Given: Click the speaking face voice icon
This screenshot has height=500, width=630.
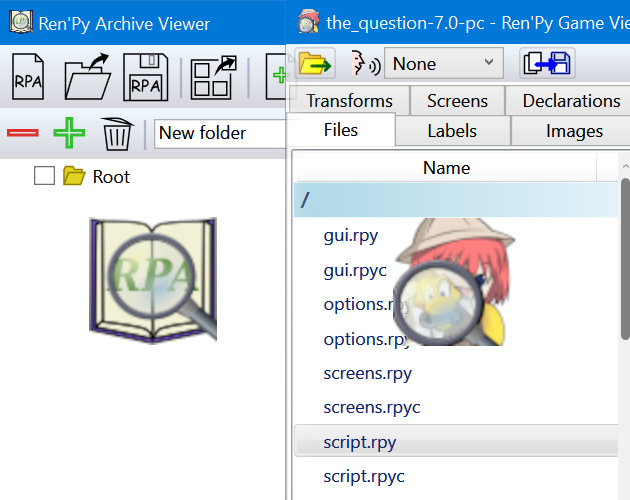Looking at the screenshot, I should click(365, 63).
